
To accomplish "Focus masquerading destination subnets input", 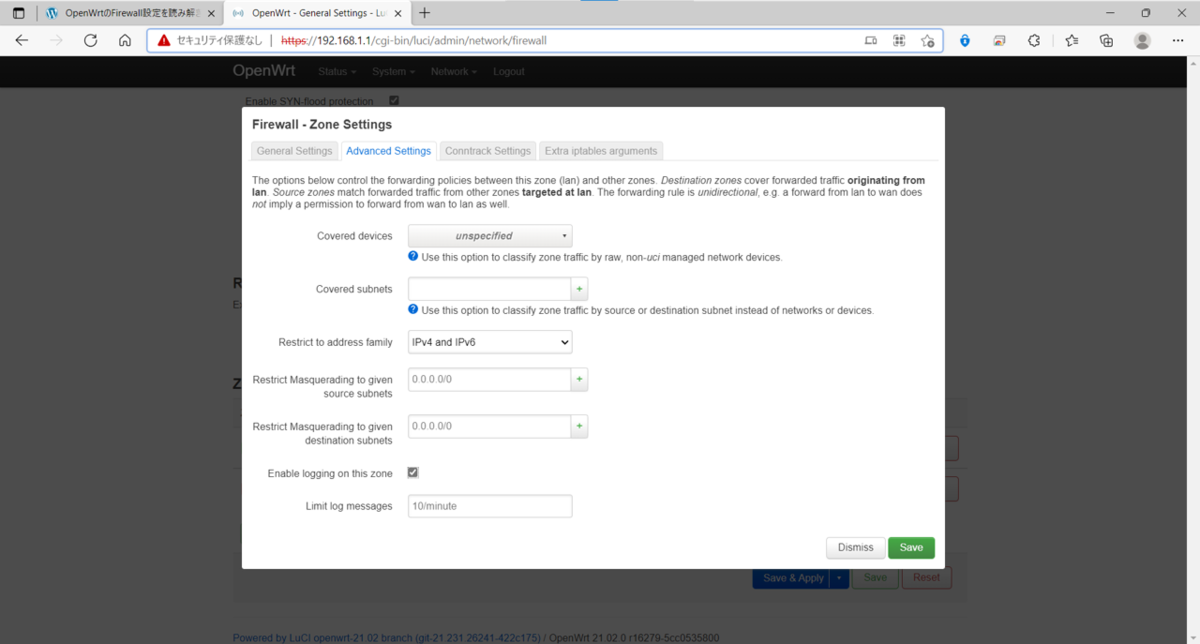I will [x=490, y=426].
